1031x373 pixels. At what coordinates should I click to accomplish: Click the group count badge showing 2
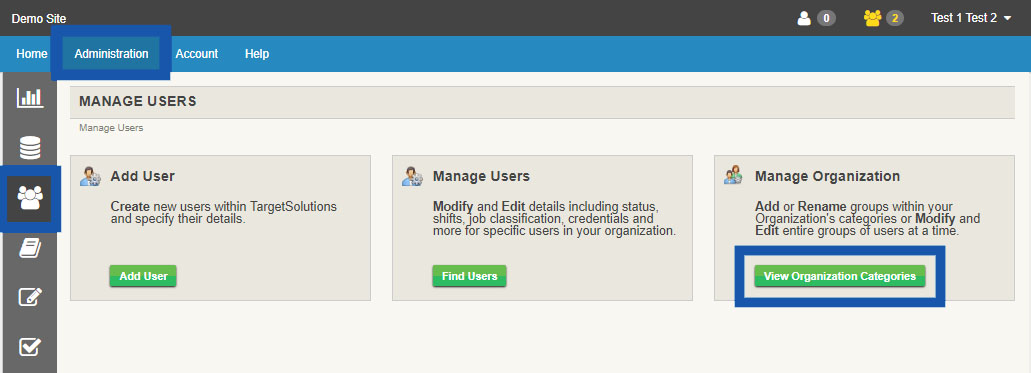tap(894, 18)
